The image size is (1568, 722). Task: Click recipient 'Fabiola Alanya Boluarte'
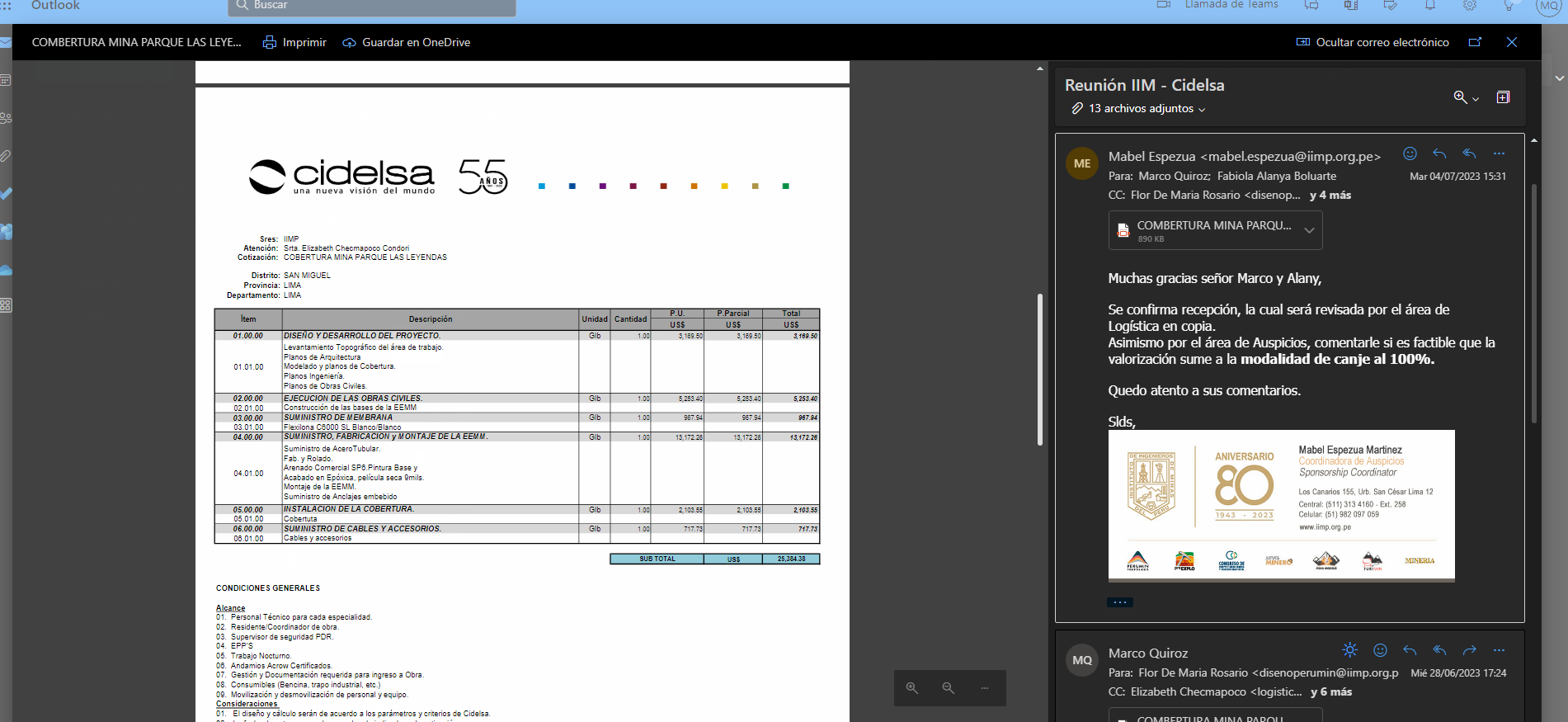click(1277, 176)
